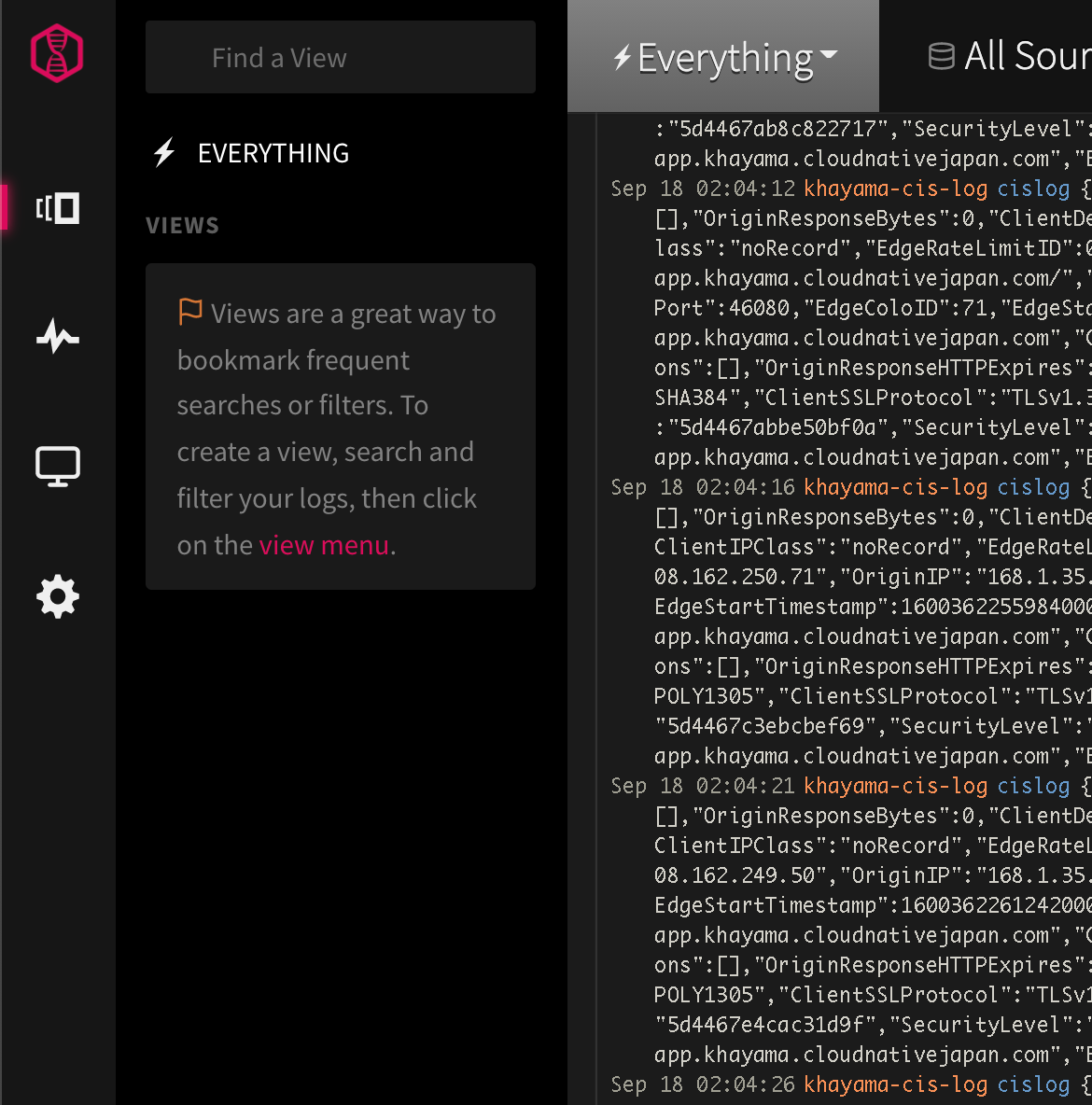Click log line with EdgeStartTimestamp 160036226124
This screenshot has height=1105, width=1092.
[x=873, y=905]
